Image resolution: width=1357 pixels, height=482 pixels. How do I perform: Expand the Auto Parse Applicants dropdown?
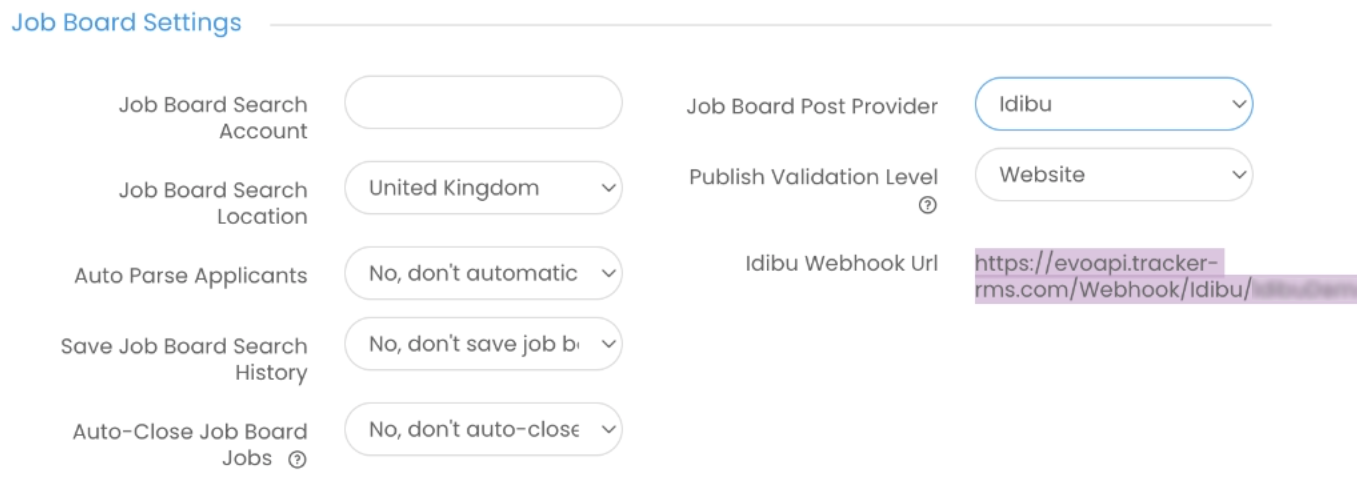click(x=483, y=273)
